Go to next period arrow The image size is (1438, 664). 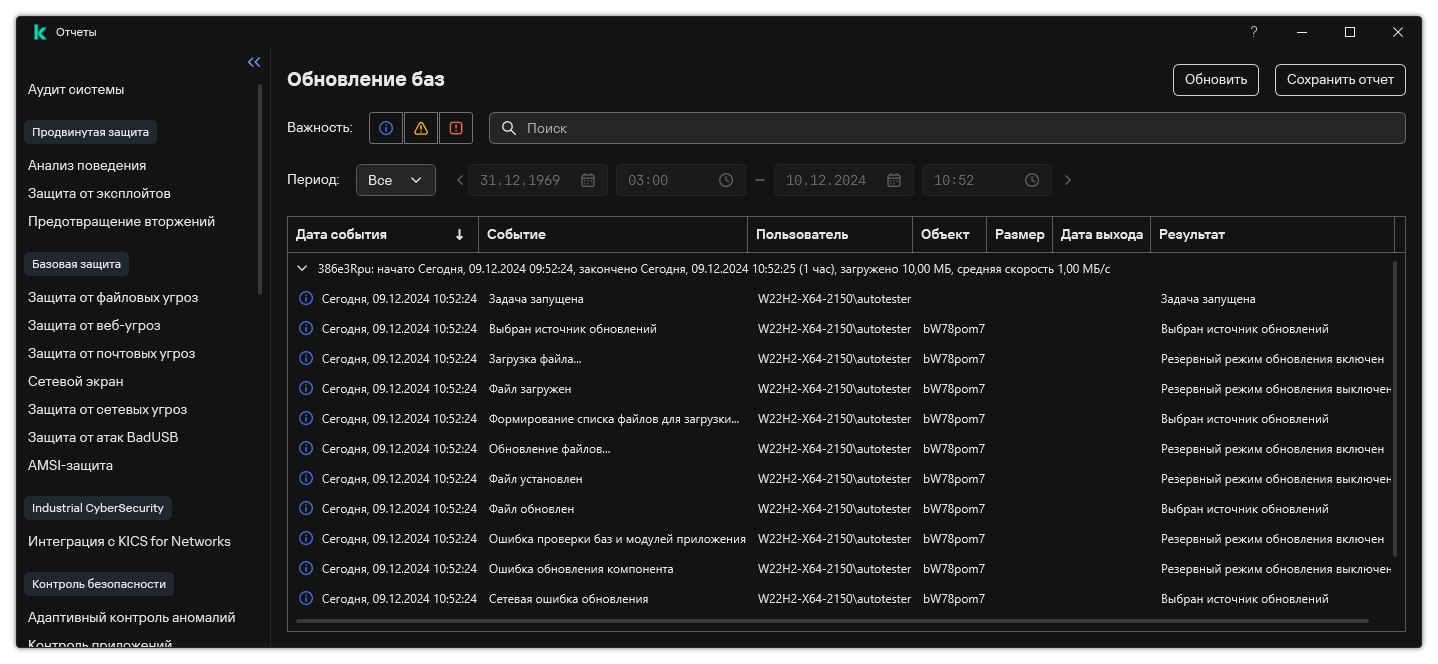click(x=1068, y=180)
